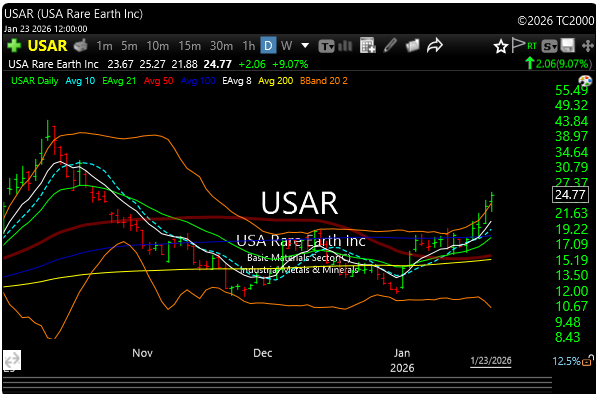The image size is (596, 394).
Task: Click the share arrow icon
Action: coord(435,45)
